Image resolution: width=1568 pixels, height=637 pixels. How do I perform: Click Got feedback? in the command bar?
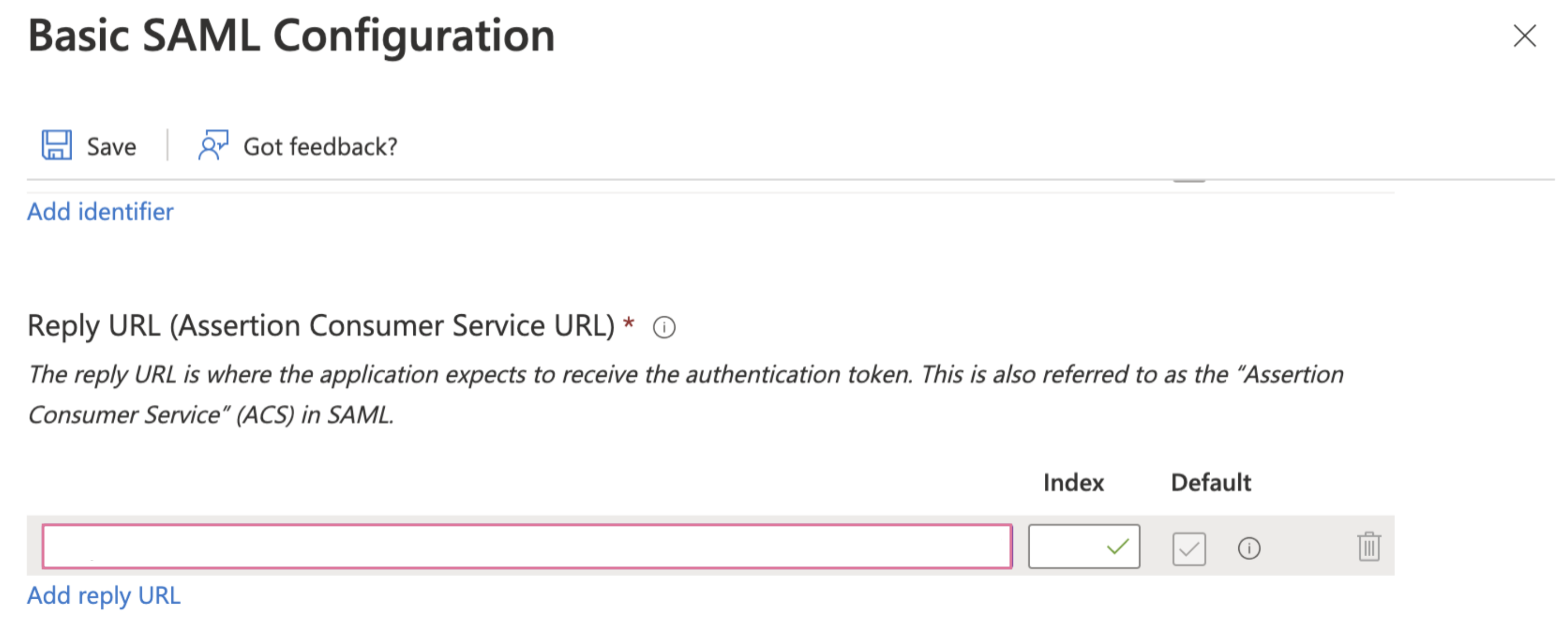300,146
